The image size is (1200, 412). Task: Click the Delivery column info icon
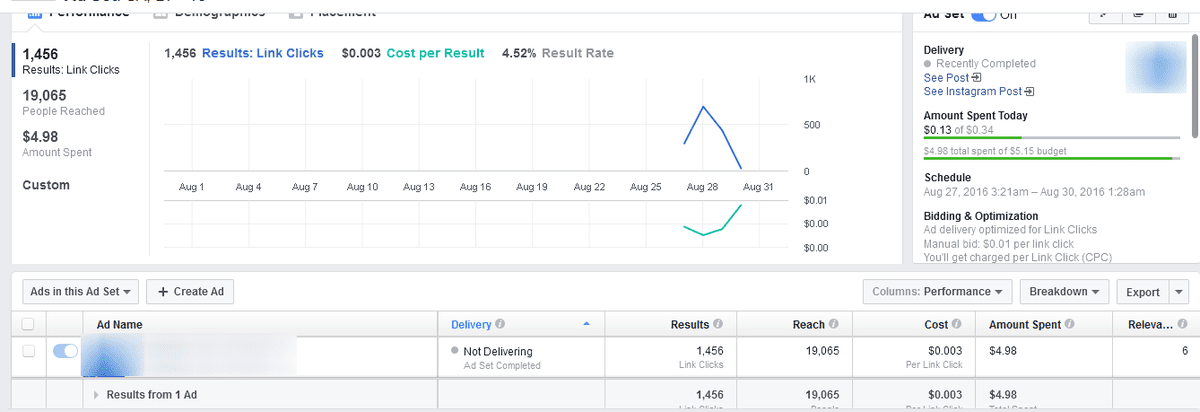pyautogui.click(x=499, y=324)
